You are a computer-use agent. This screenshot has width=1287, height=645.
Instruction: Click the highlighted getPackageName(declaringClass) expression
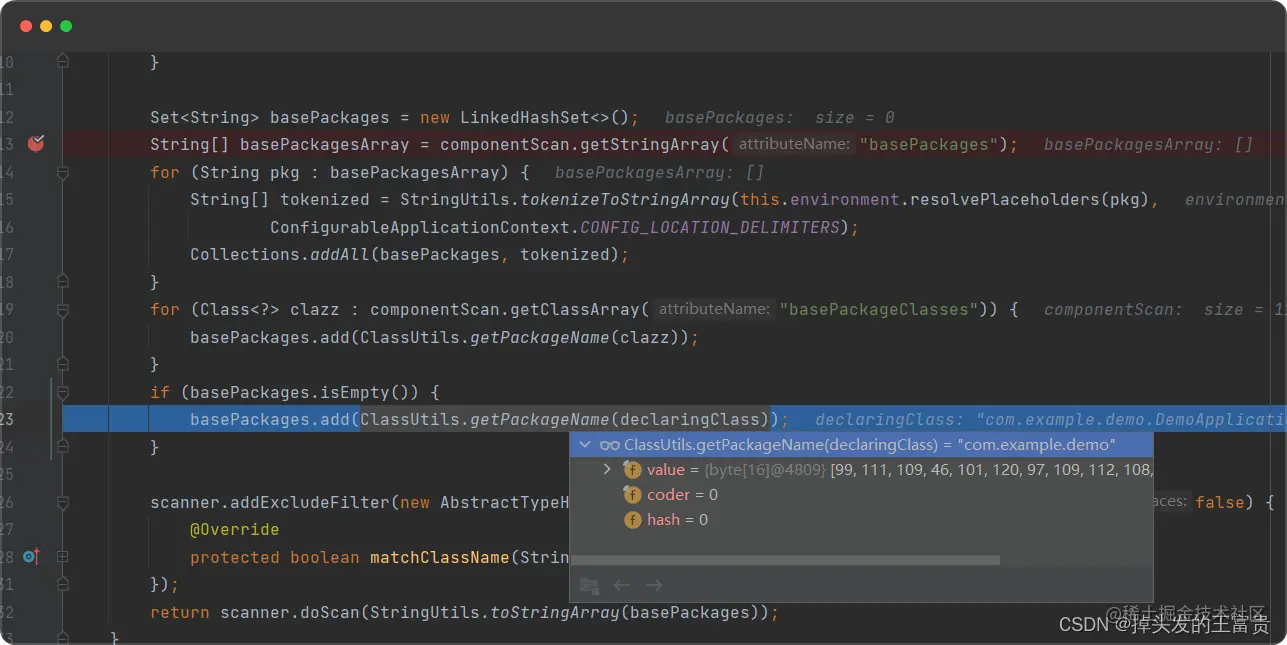(566, 419)
